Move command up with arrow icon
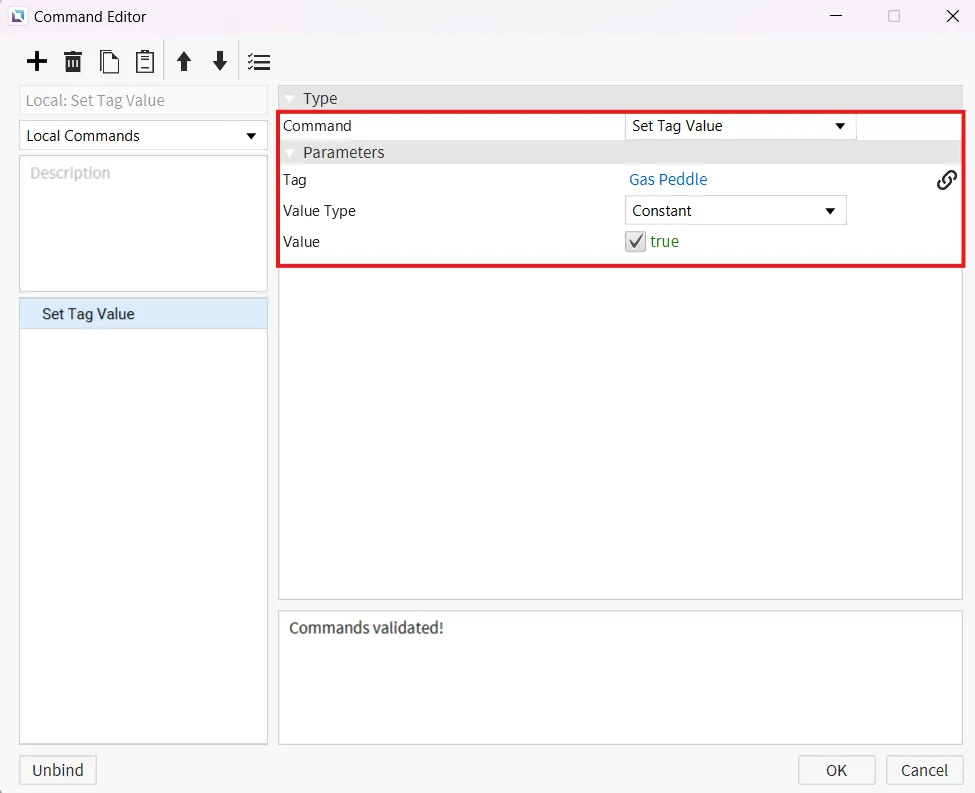Image resolution: width=975 pixels, height=793 pixels. coord(184,62)
